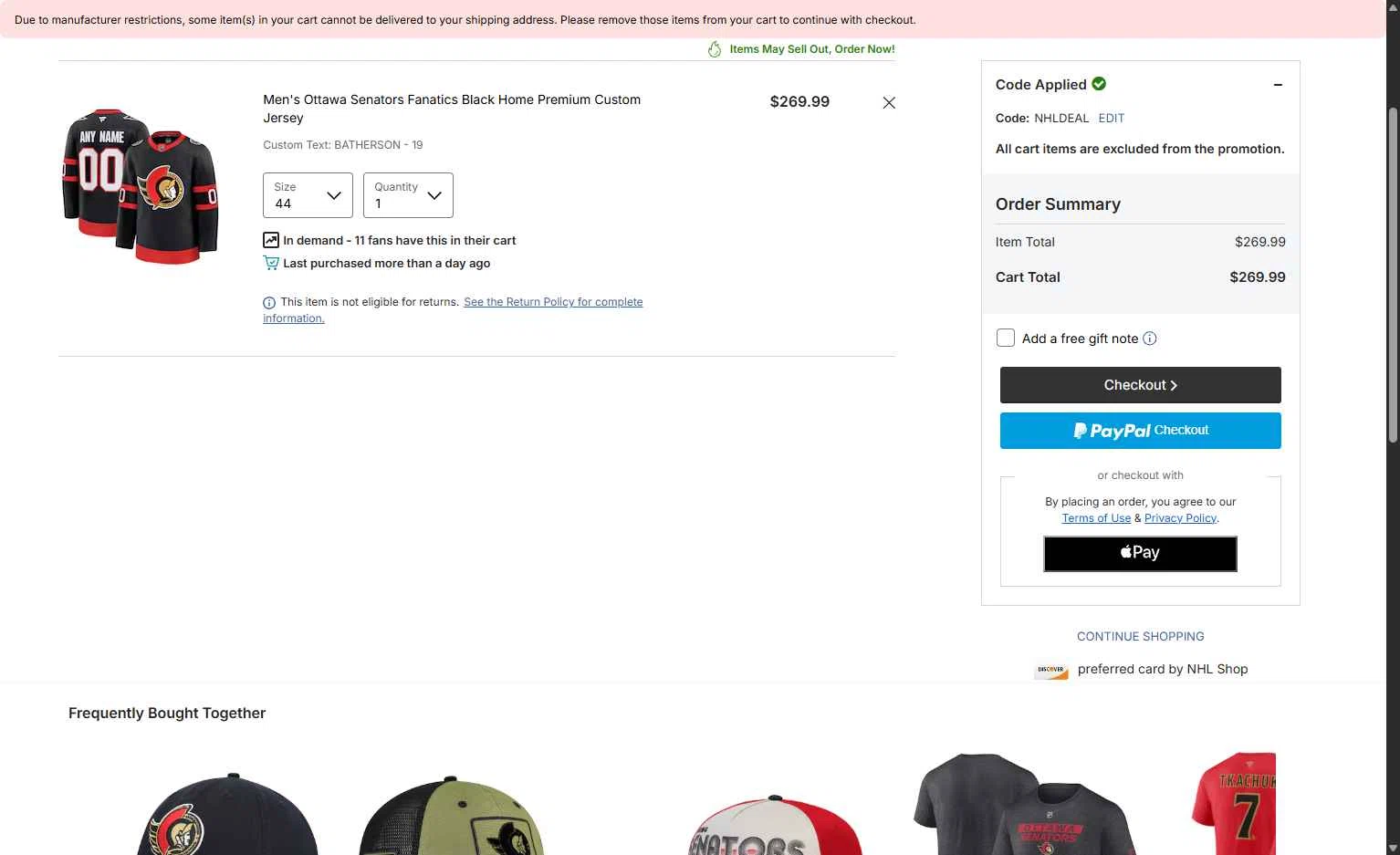This screenshot has width=1400, height=855.
Task: Click CONTINUE SHOPPING link
Action: pos(1141,637)
